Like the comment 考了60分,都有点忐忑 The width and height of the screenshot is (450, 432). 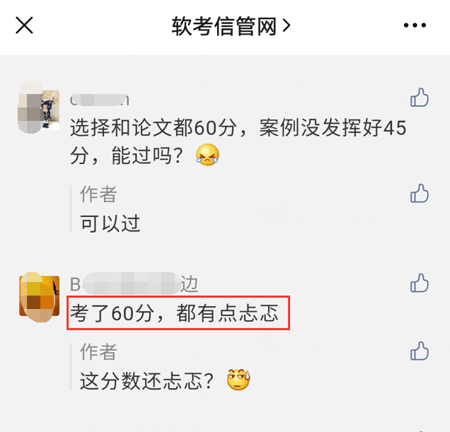click(419, 283)
